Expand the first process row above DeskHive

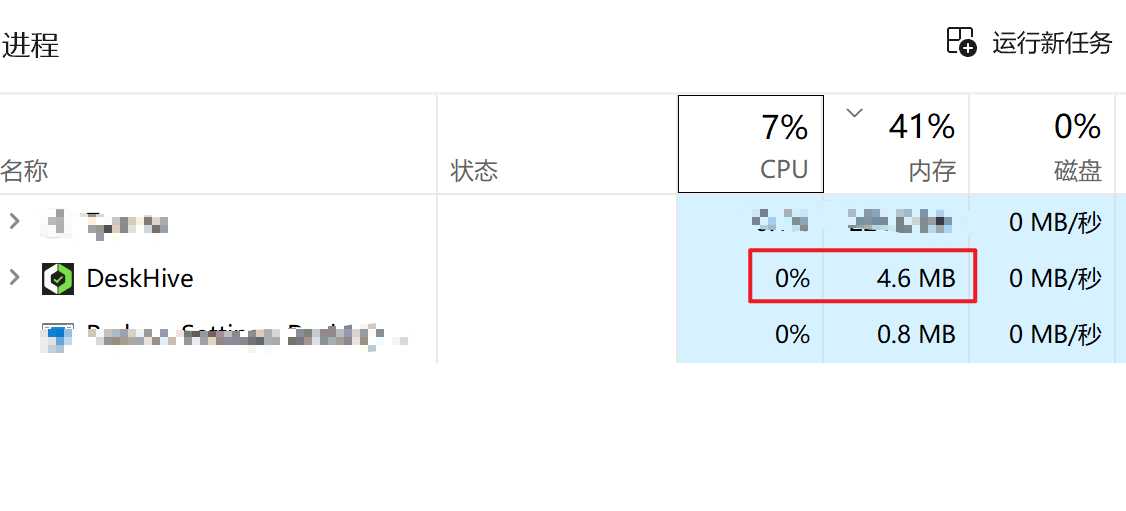pyautogui.click(x=14, y=222)
